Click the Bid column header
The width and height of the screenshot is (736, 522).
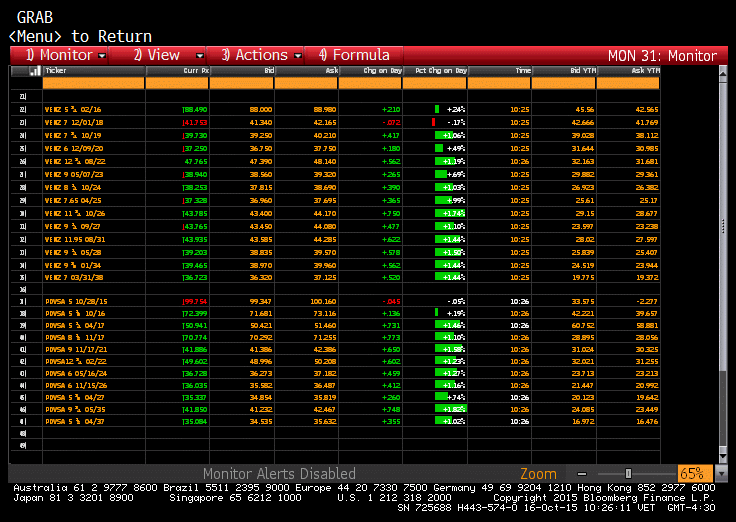click(242, 71)
